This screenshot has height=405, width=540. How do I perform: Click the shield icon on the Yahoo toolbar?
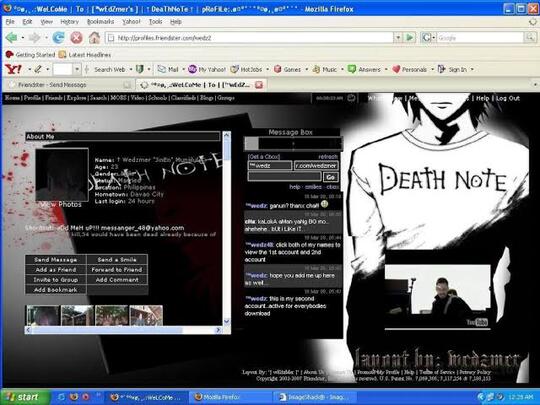click(139, 70)
